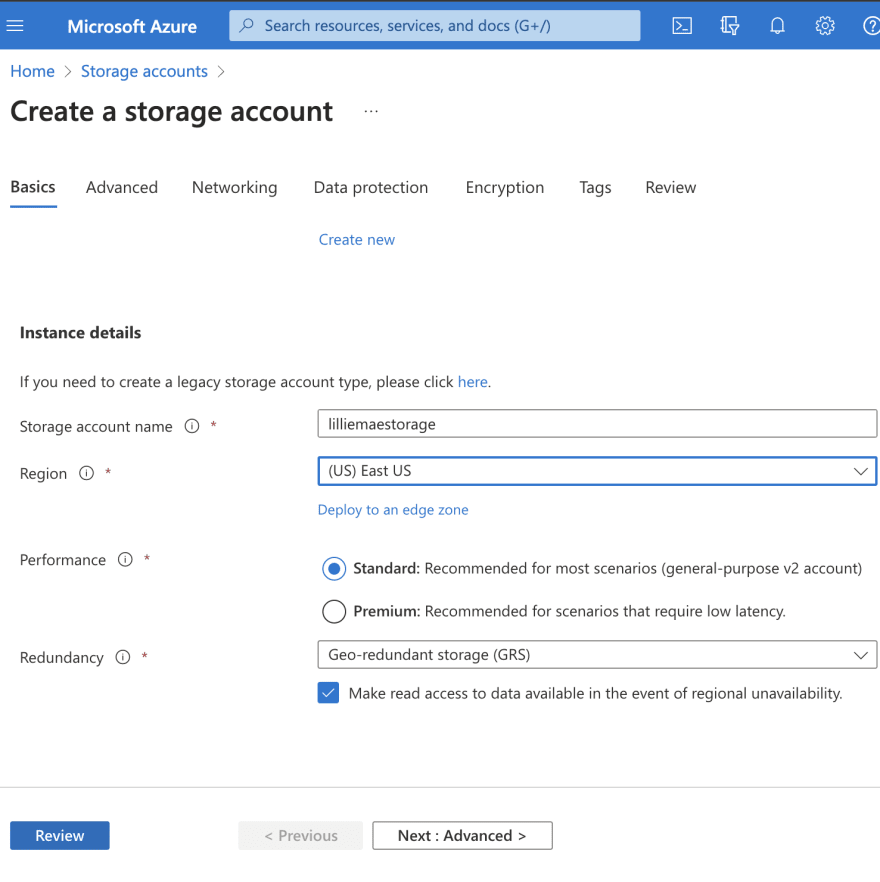The height and width of the screenshot is (882, 880).
Task: Show info tooltip for Redundancy
Action: point(123,657)
